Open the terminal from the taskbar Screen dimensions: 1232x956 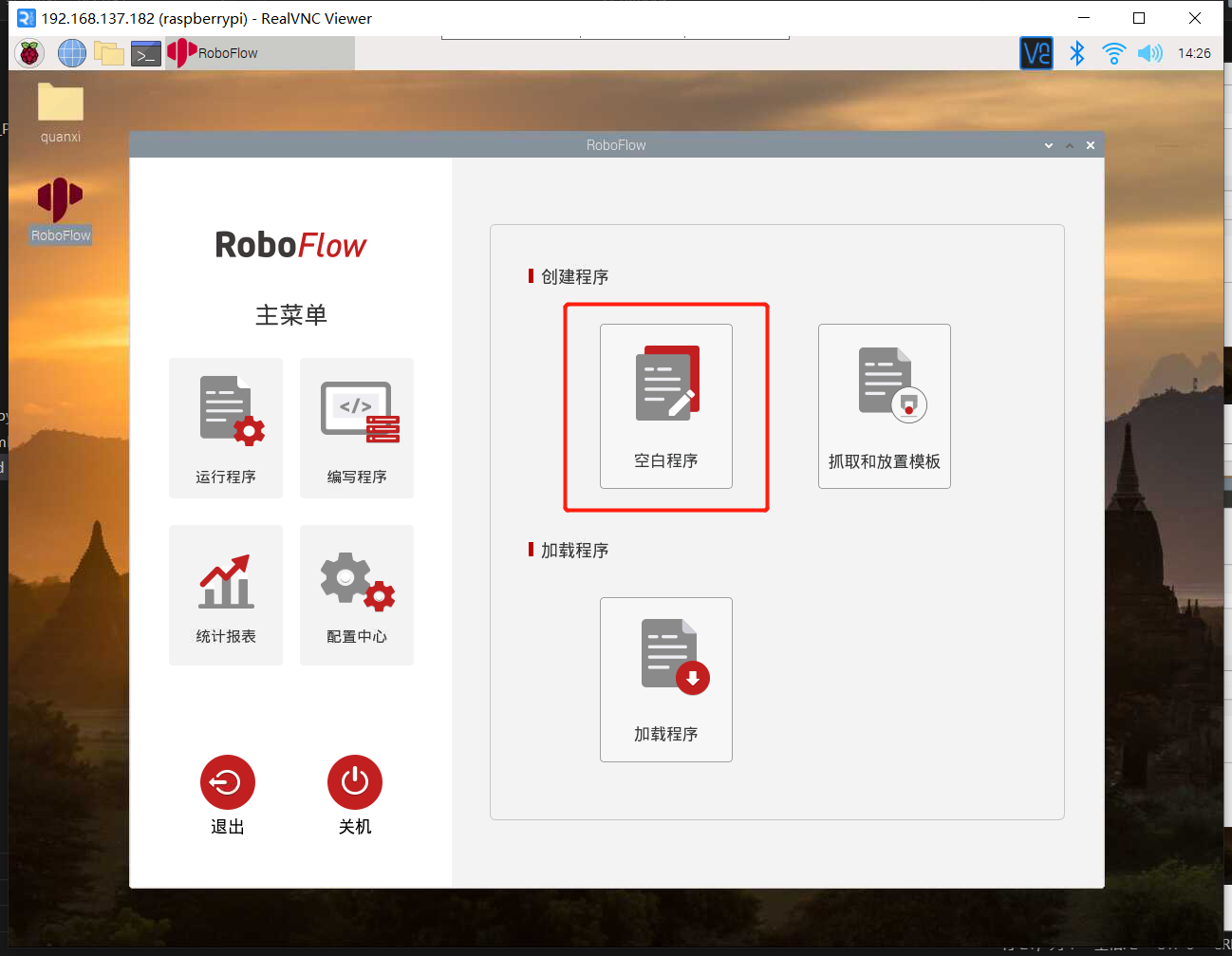coord(145,53)
